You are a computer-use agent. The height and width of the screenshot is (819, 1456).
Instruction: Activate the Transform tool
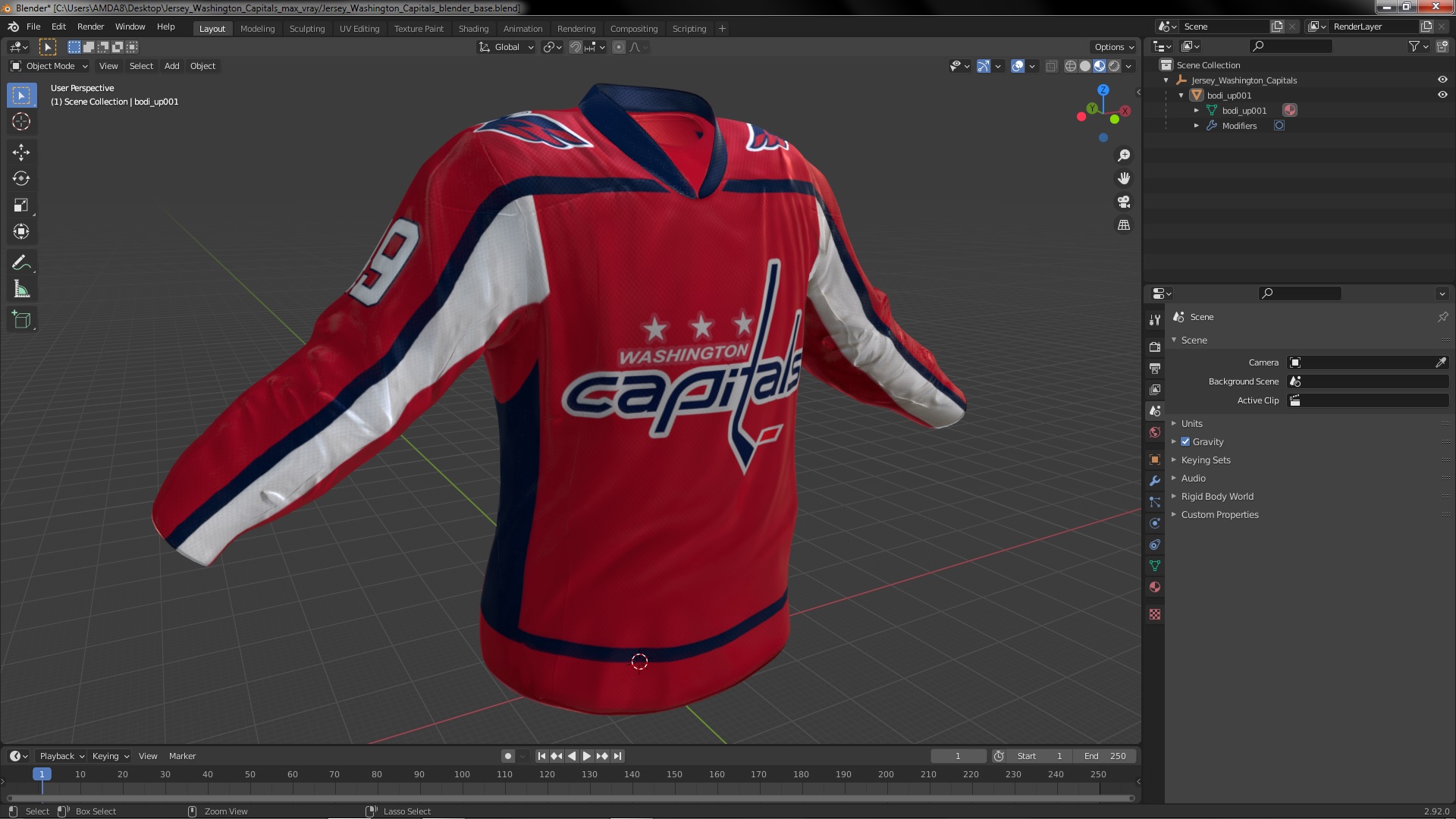tap(21, 232)
